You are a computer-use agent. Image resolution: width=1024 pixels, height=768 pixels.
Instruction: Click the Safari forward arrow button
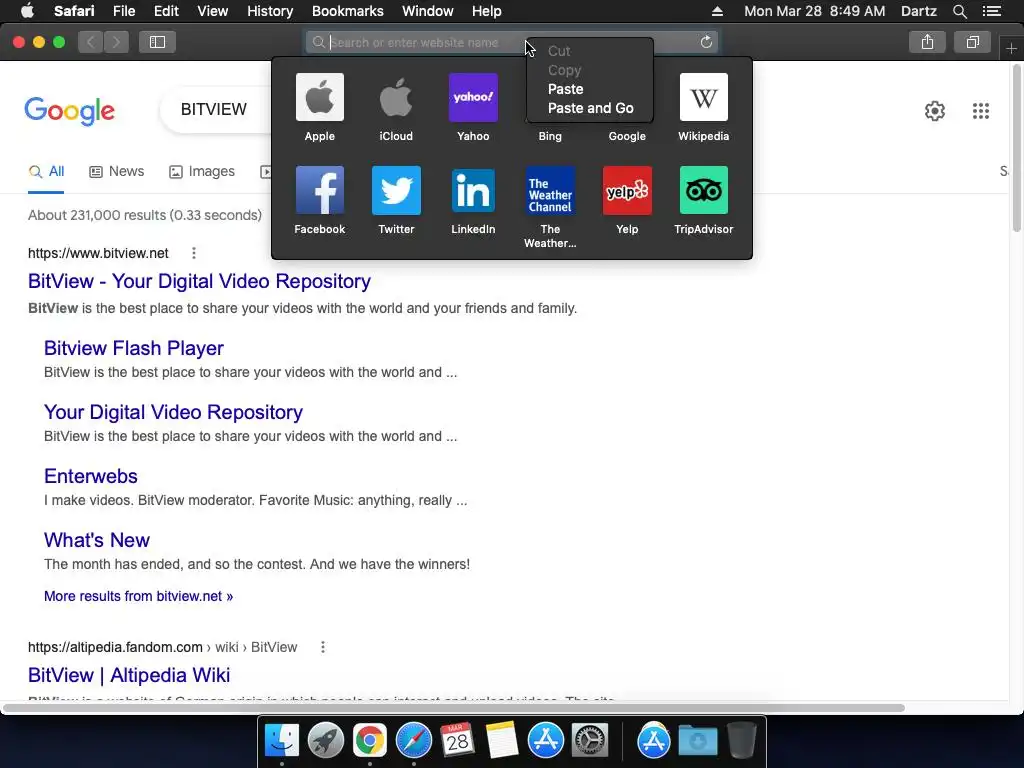point(116,42)
